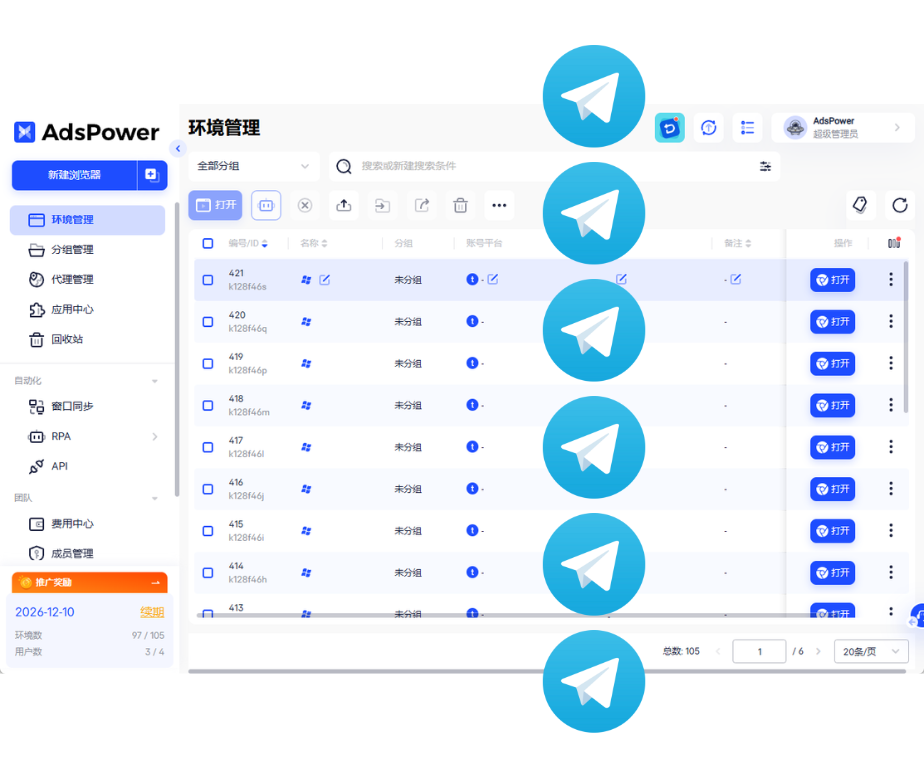Select checkbox for profile 421
The image size is (924, 778).
207,280
